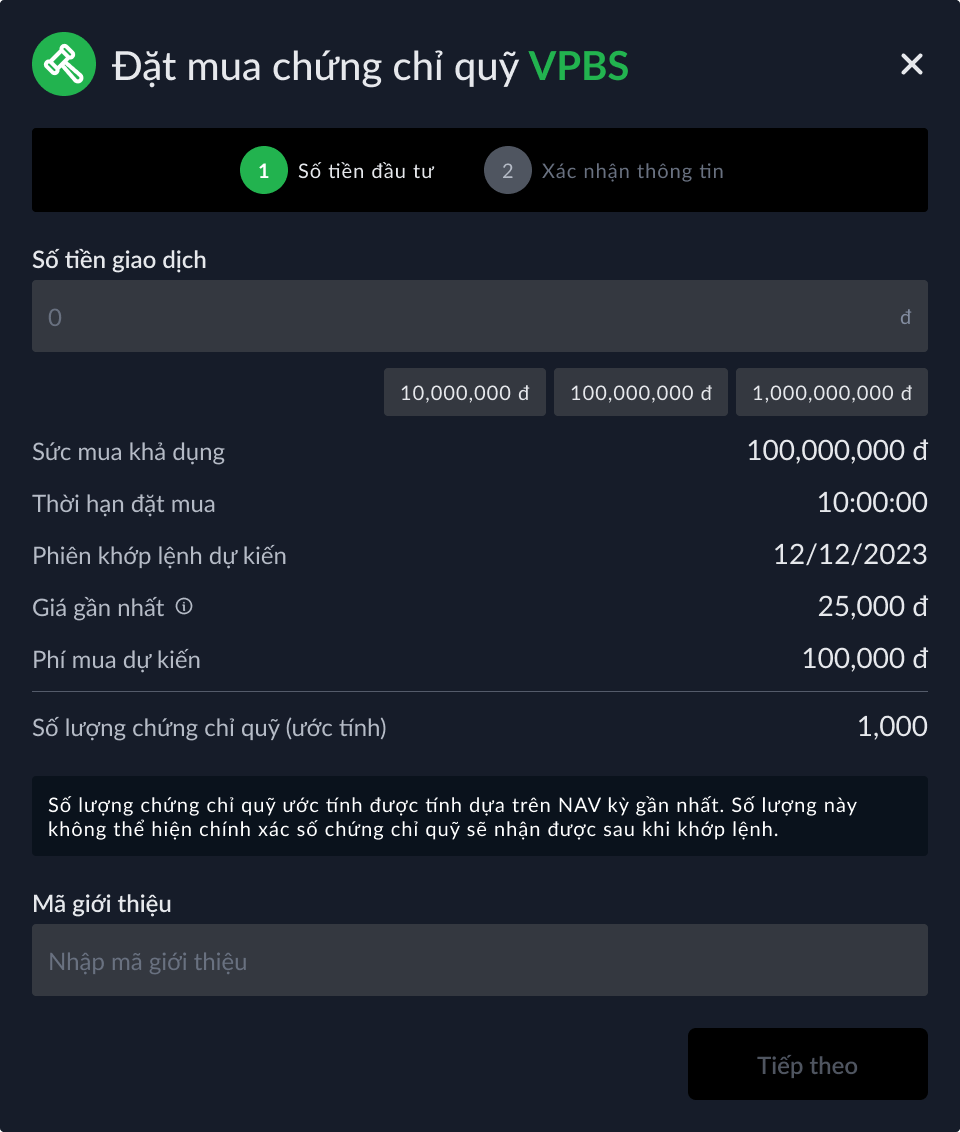Pick the 100,000,000 đ quick amount button
The height and width of the screenshot is (1132, 960).
coord(641,393)
